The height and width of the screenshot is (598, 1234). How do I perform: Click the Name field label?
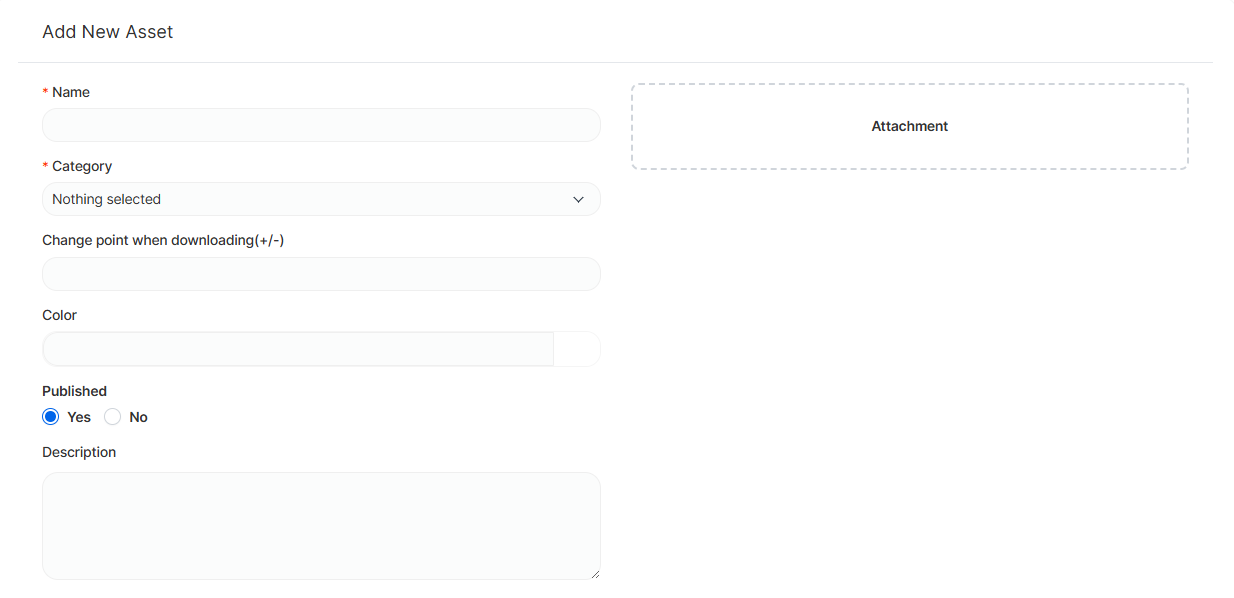(70, 92)
